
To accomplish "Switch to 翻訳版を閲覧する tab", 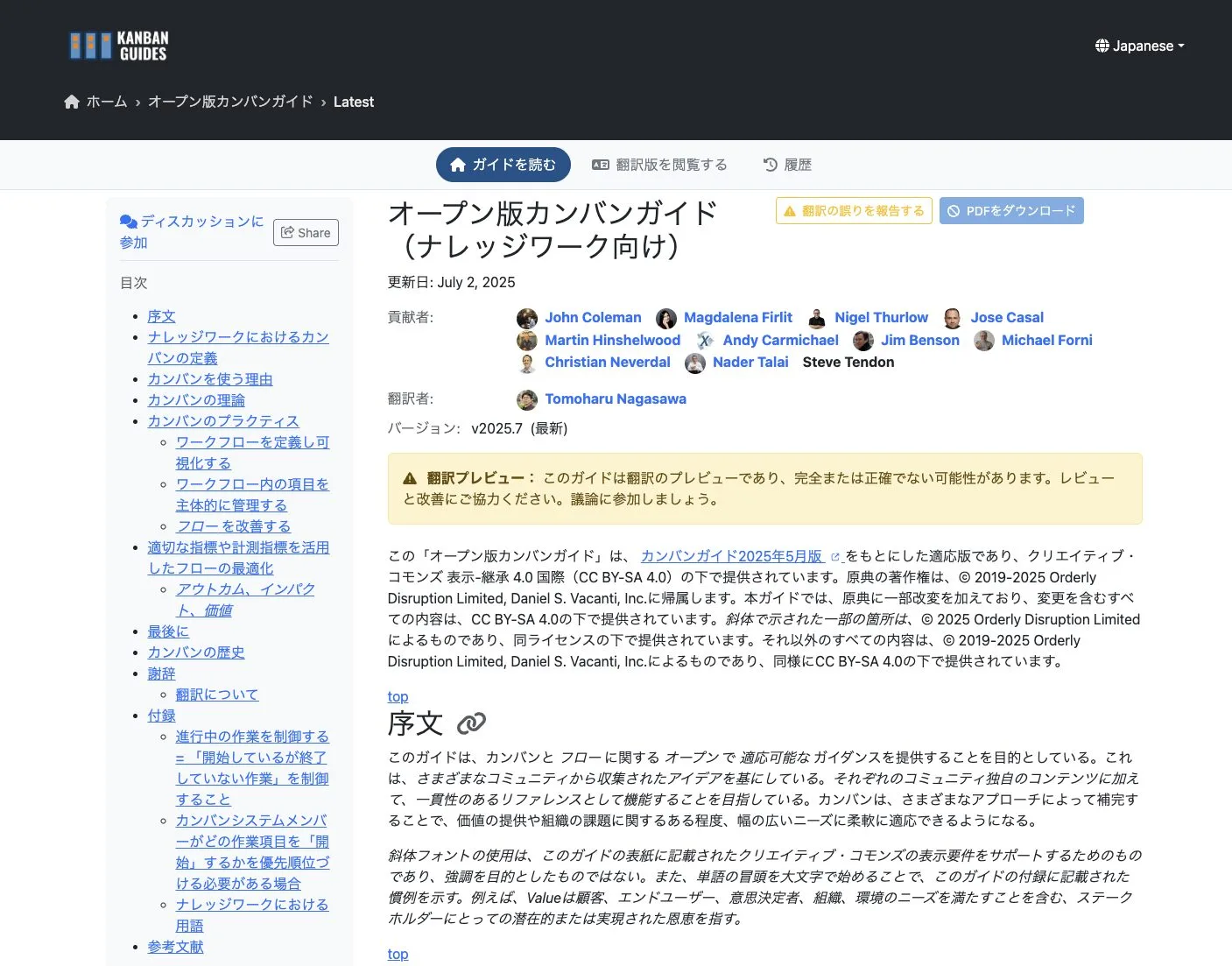I will [x=659, y=165].
